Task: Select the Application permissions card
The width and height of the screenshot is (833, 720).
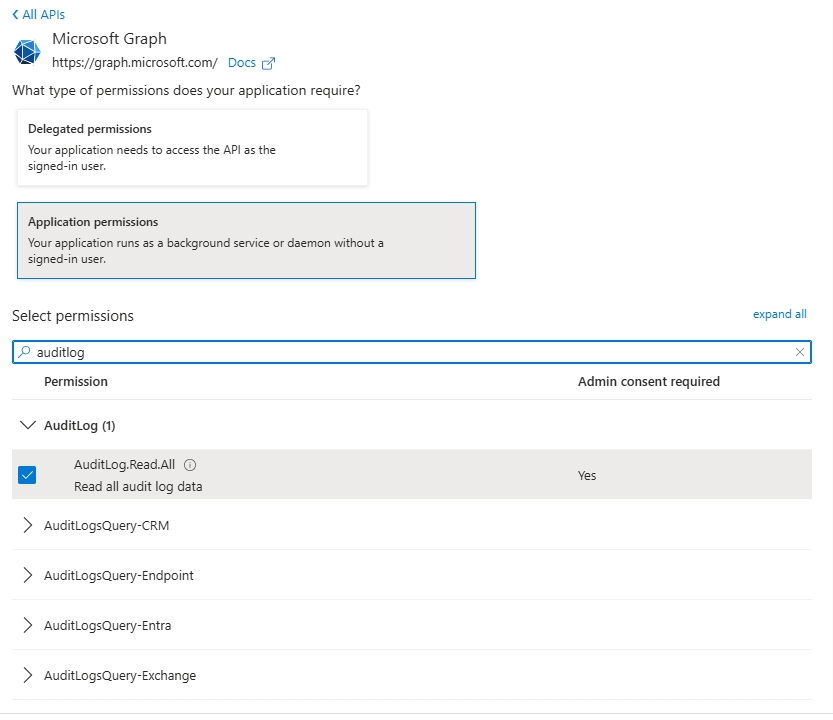Action: 246,240
